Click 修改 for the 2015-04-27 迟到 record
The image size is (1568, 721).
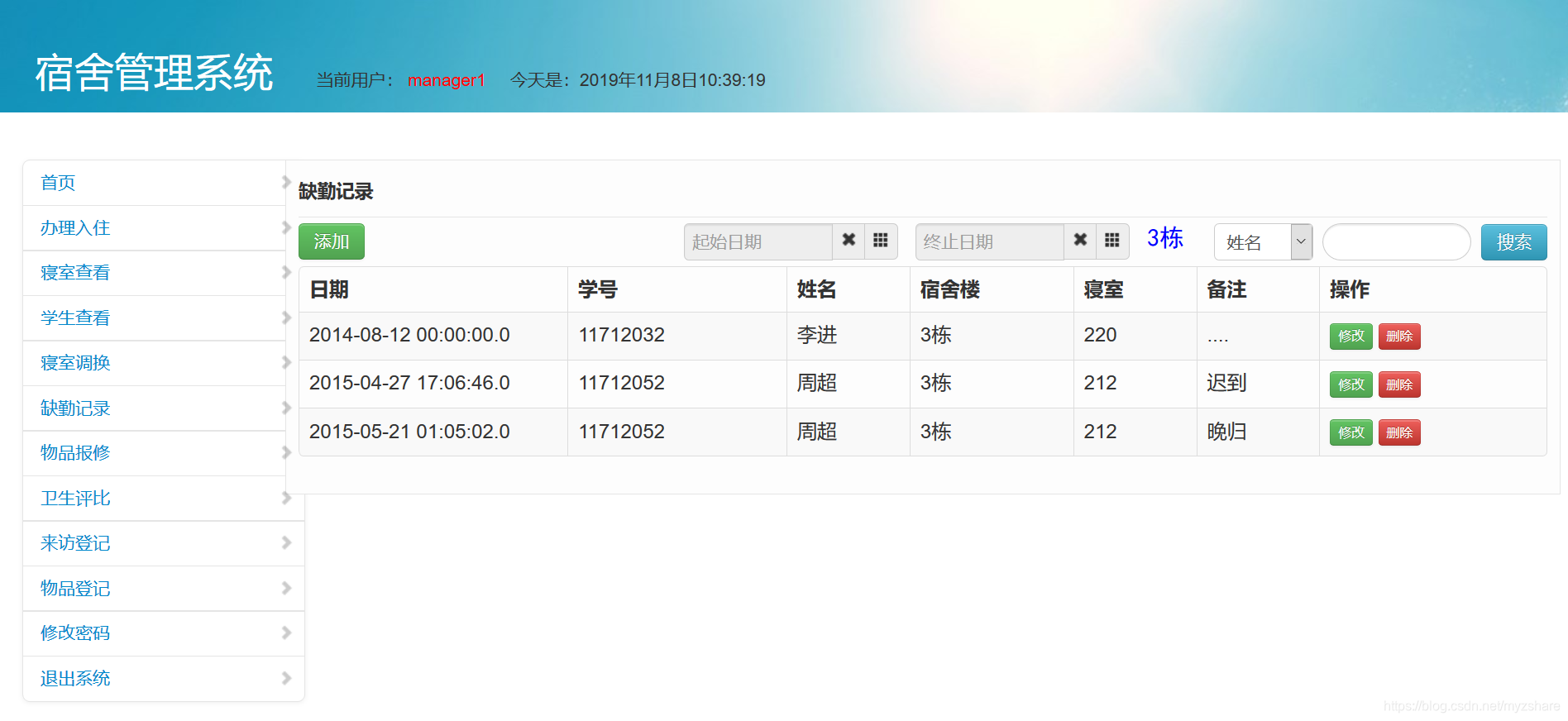1350,384
